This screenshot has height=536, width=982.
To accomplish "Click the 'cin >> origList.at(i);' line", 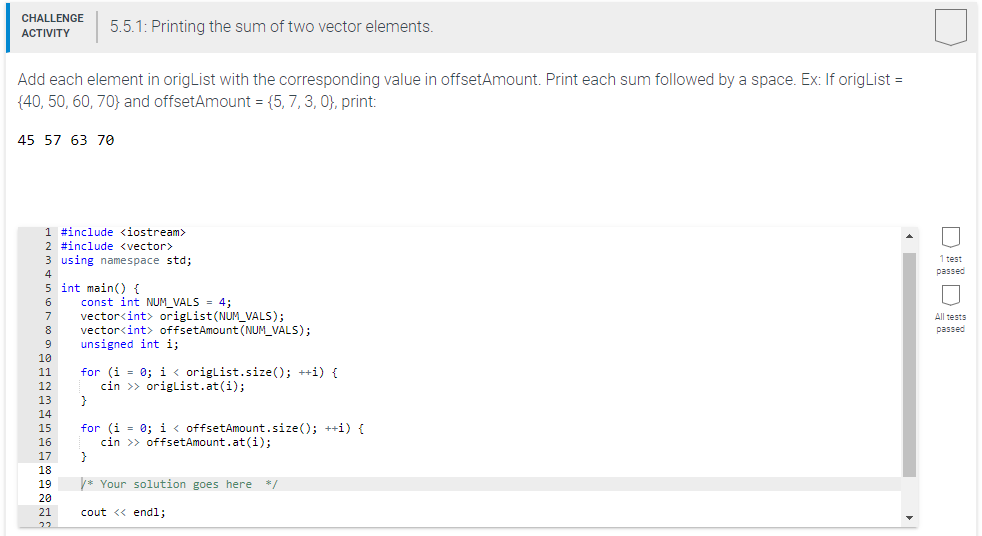I will pyautogui.click(x=173, y=386).
